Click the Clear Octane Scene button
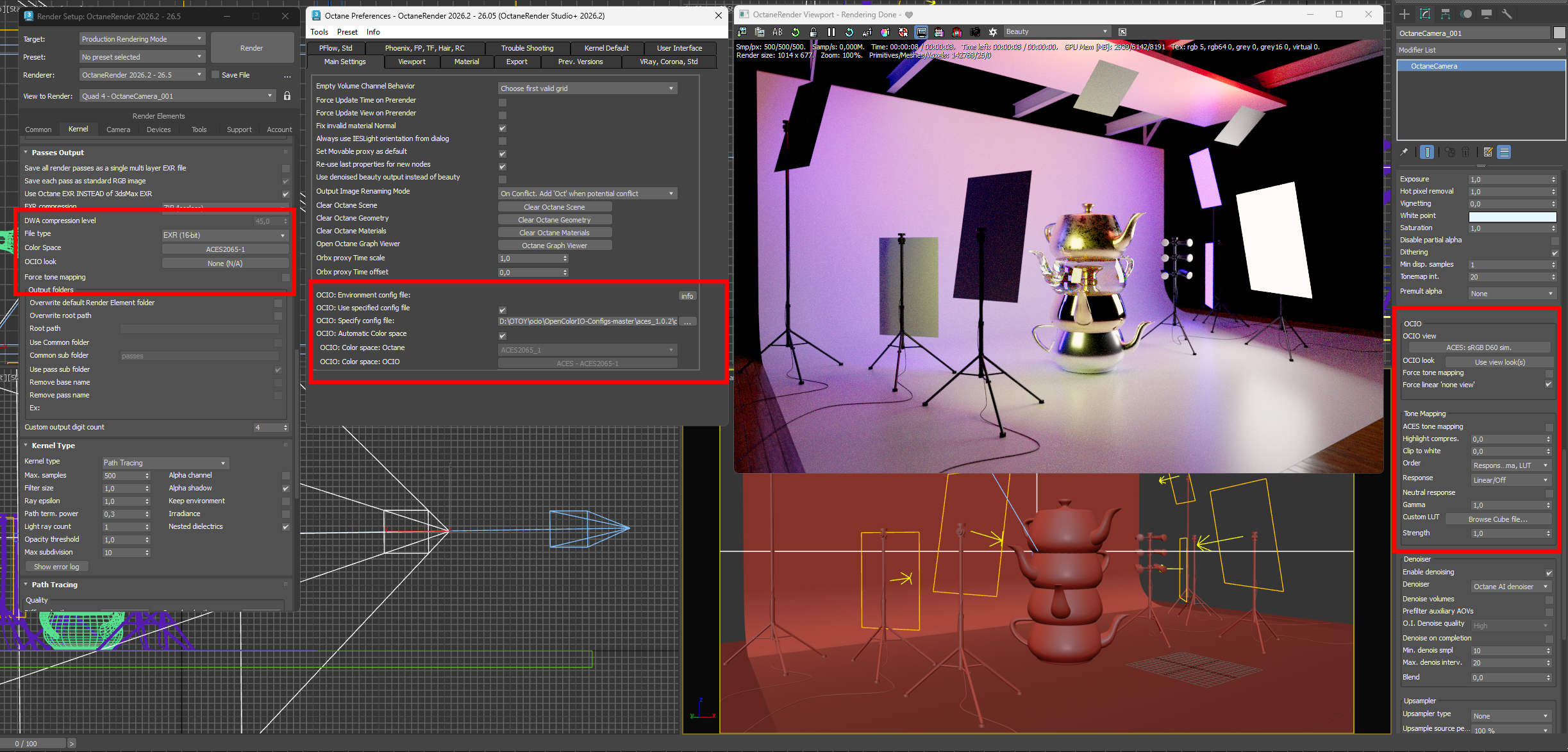The image size is (1568, 752). tap(554, 207)
